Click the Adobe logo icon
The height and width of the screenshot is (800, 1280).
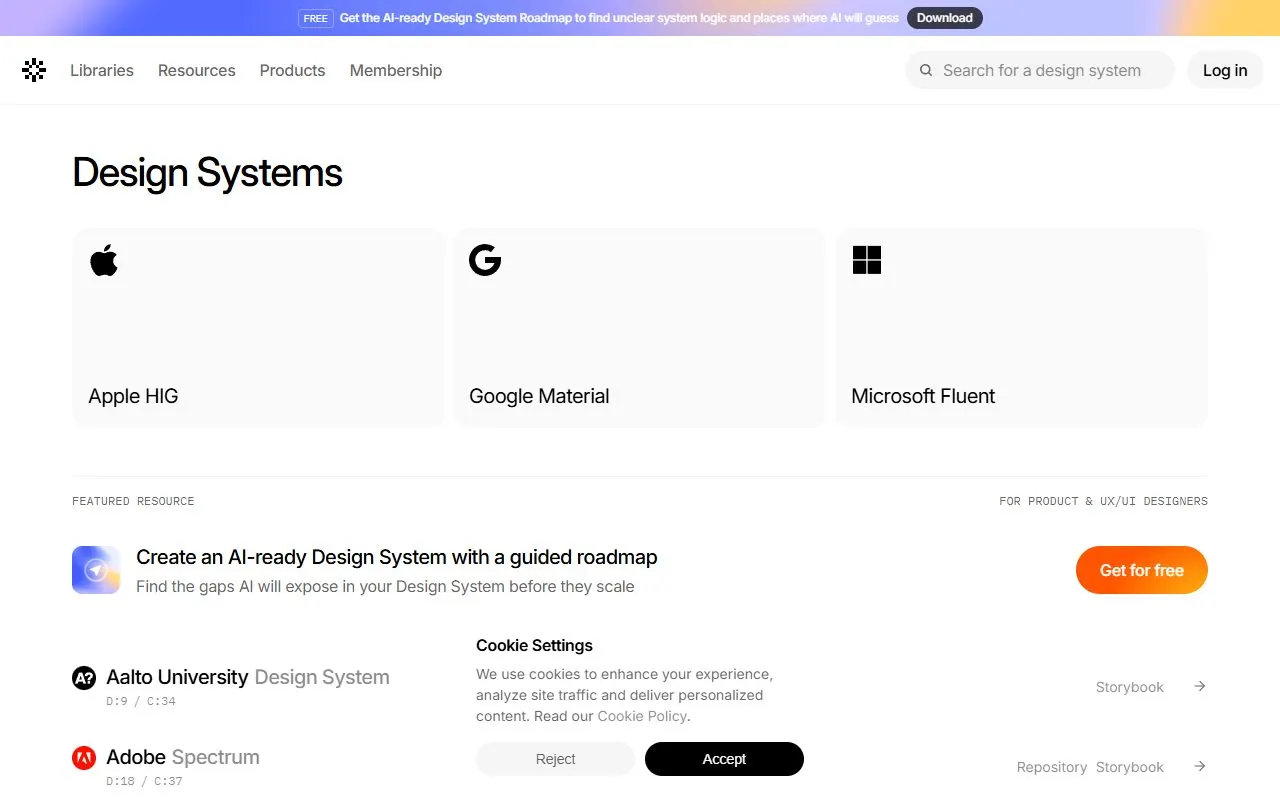[84, 758]
